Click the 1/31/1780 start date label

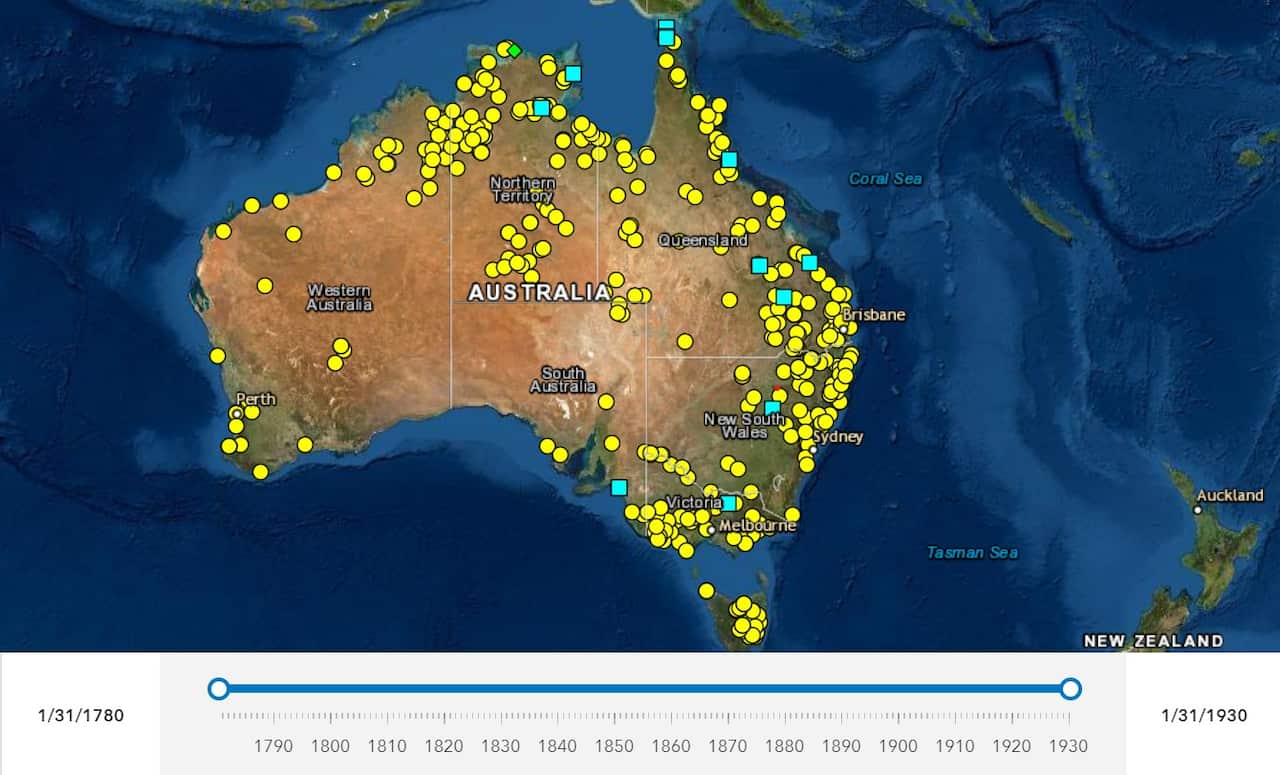pos(80,715)
